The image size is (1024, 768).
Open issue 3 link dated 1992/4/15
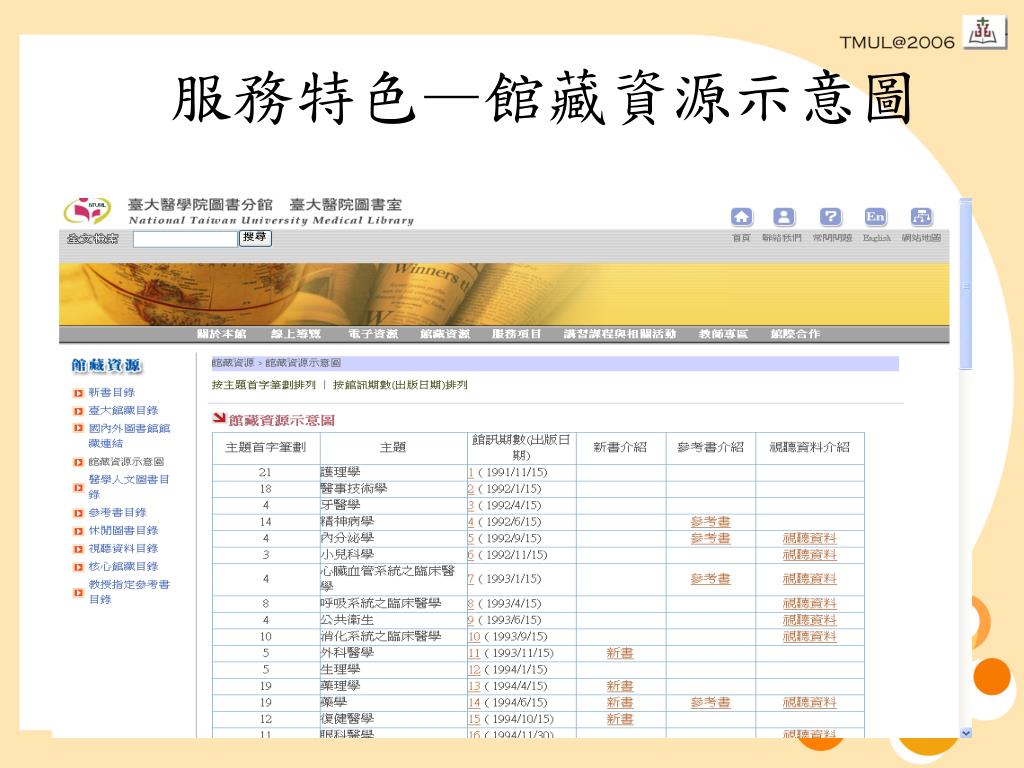[x=471, y=505]
